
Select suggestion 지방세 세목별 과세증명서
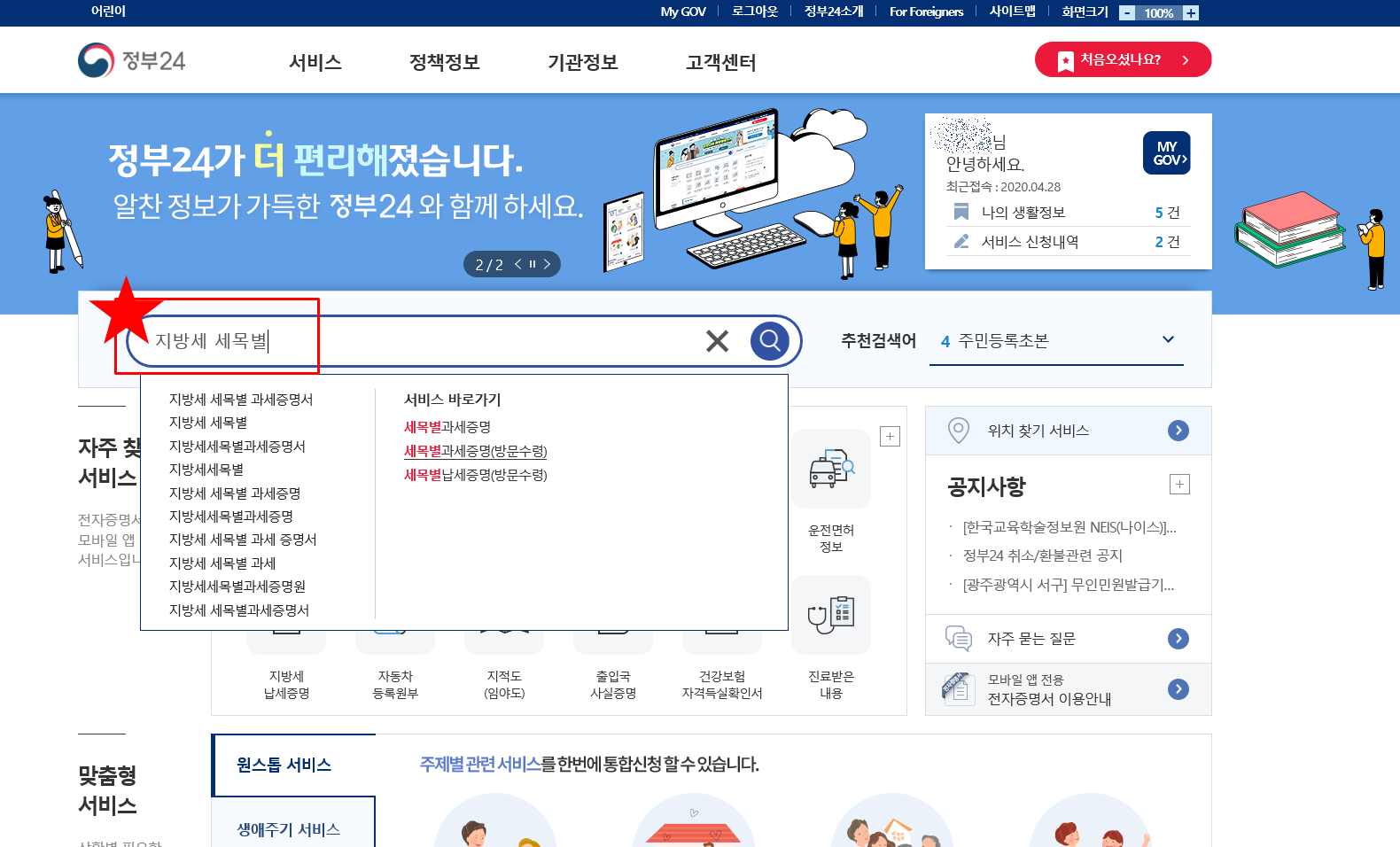tap(241, 400)
